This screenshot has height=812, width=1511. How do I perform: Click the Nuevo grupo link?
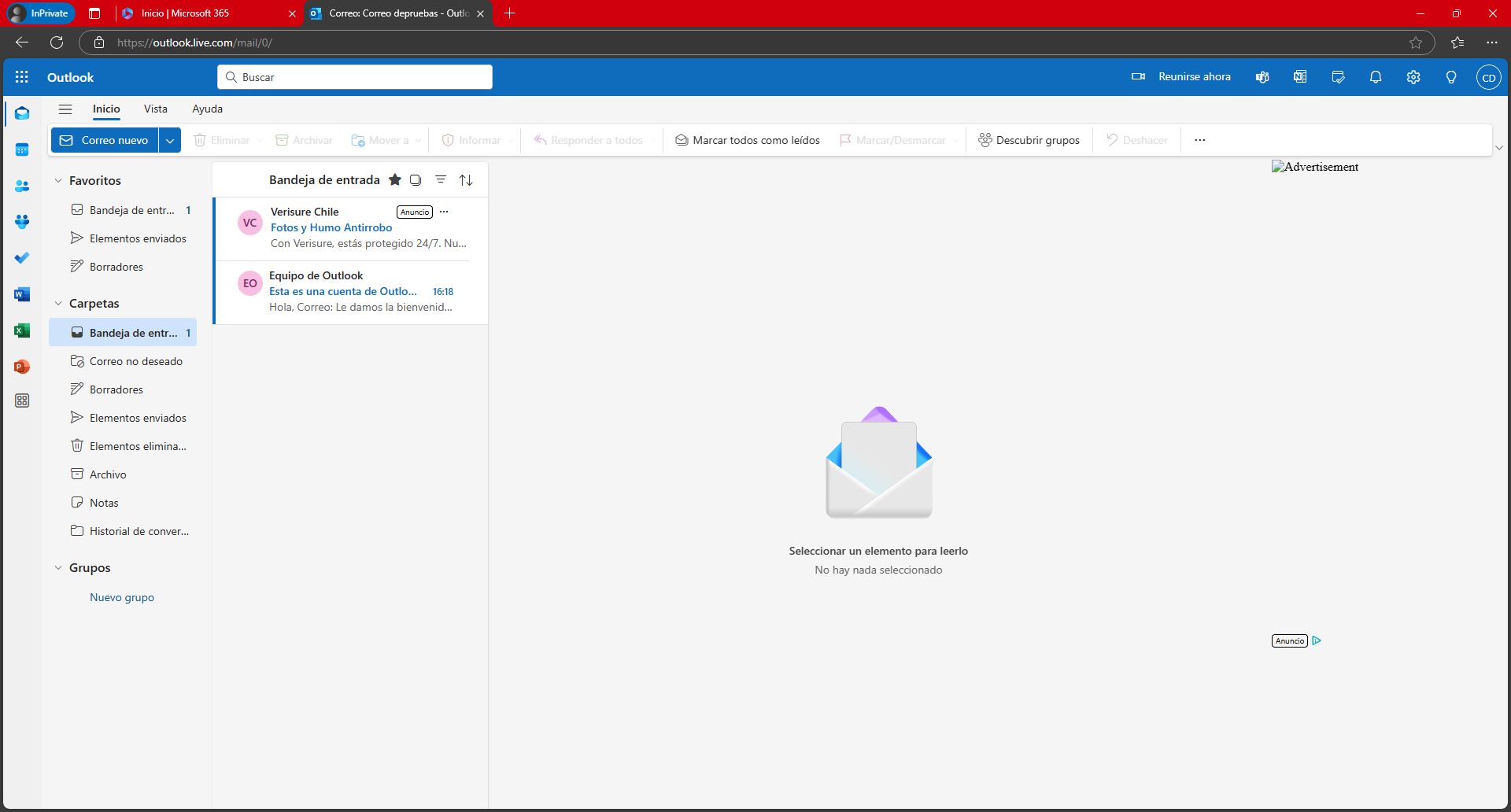click(122, 597)
